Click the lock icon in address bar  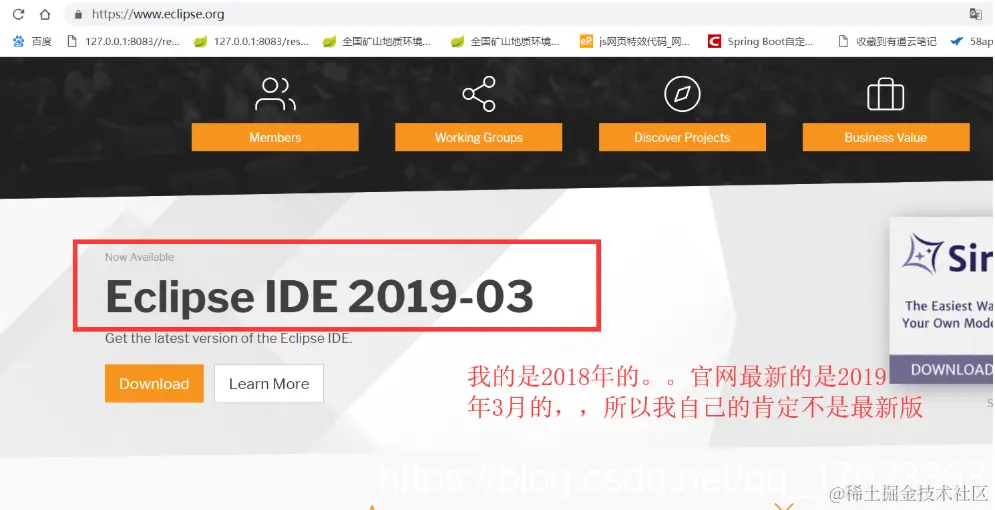coord(78,14)
